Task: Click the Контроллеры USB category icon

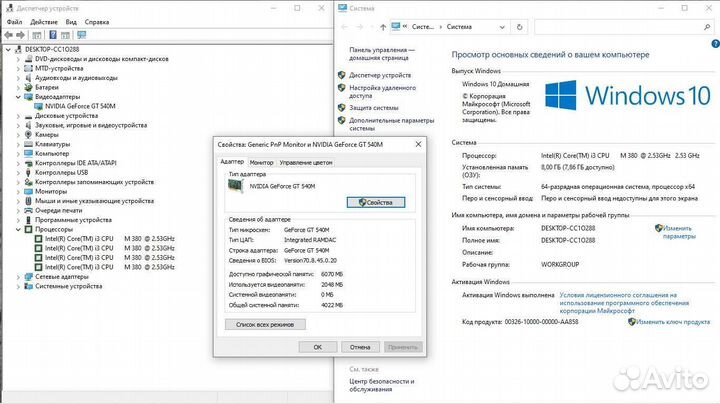Action: point(28,173)
